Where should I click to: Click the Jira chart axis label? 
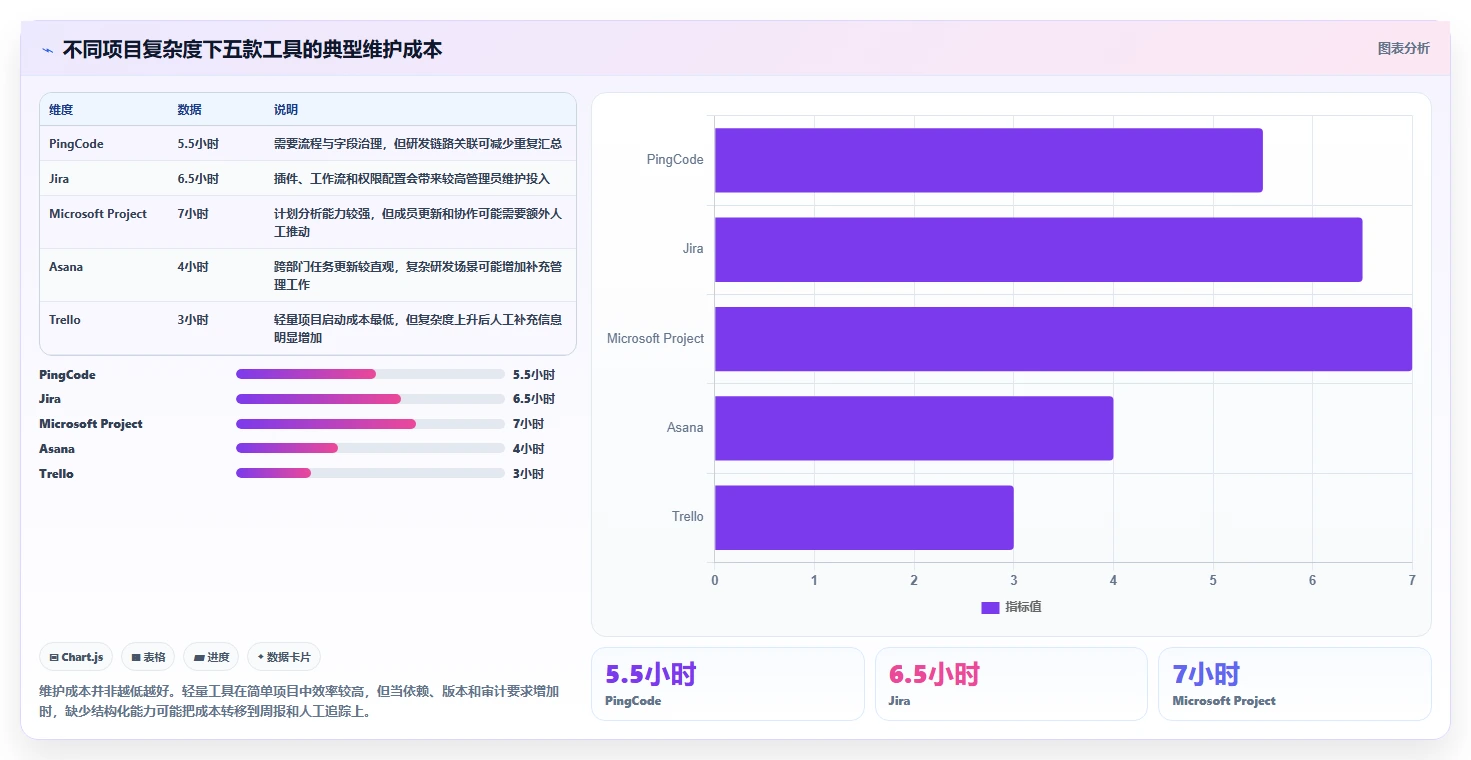(693, 249)
